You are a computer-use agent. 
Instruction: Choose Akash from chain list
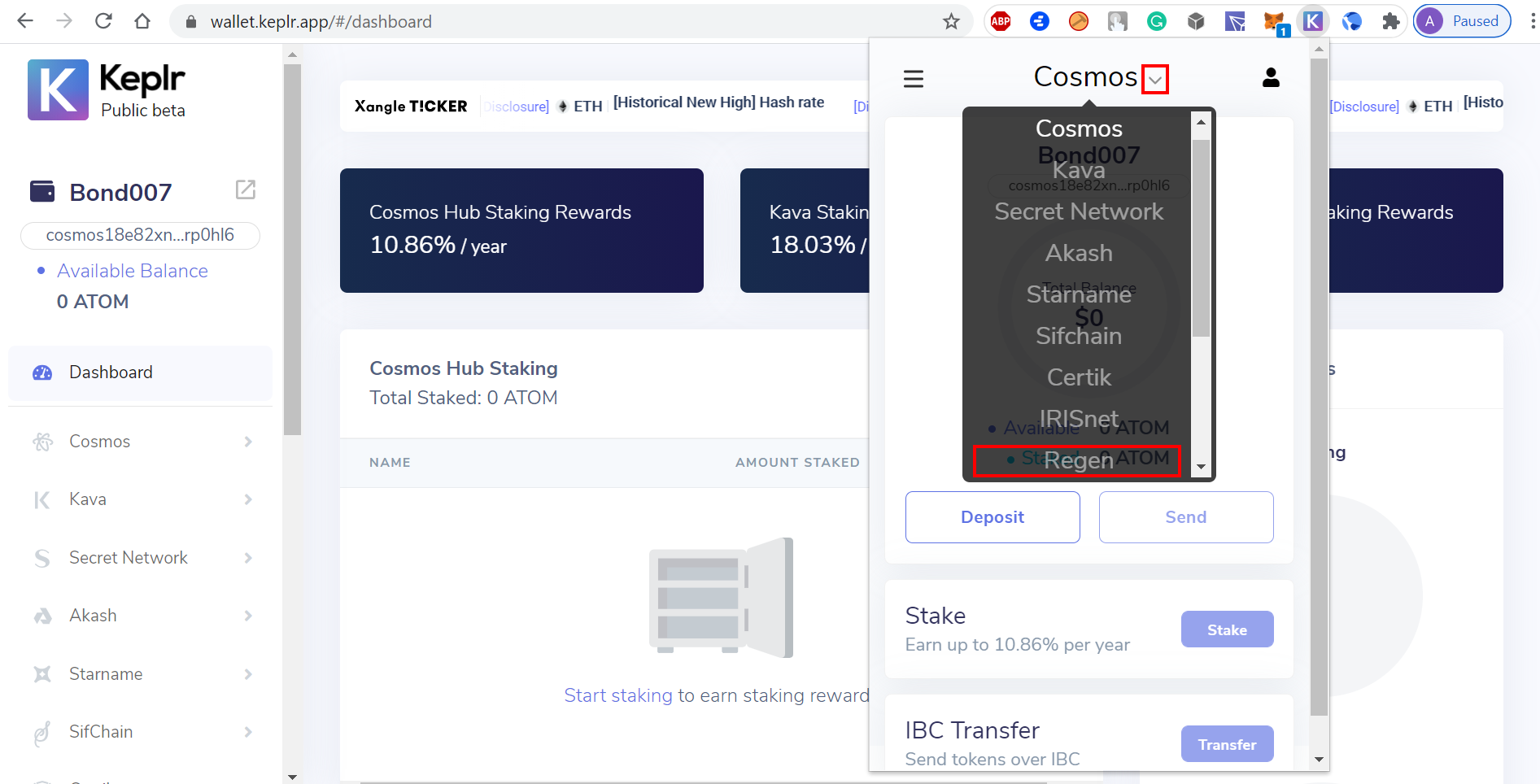pos(1079,253)
